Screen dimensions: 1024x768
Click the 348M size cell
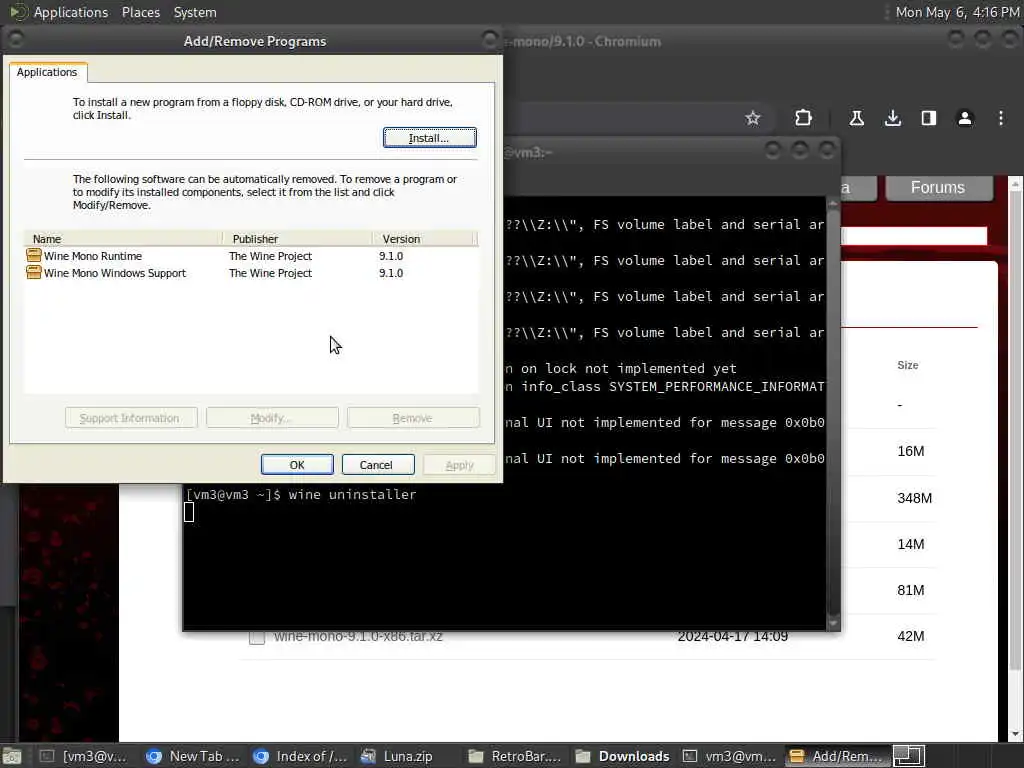pyautogui.click(x=914, y=498)
